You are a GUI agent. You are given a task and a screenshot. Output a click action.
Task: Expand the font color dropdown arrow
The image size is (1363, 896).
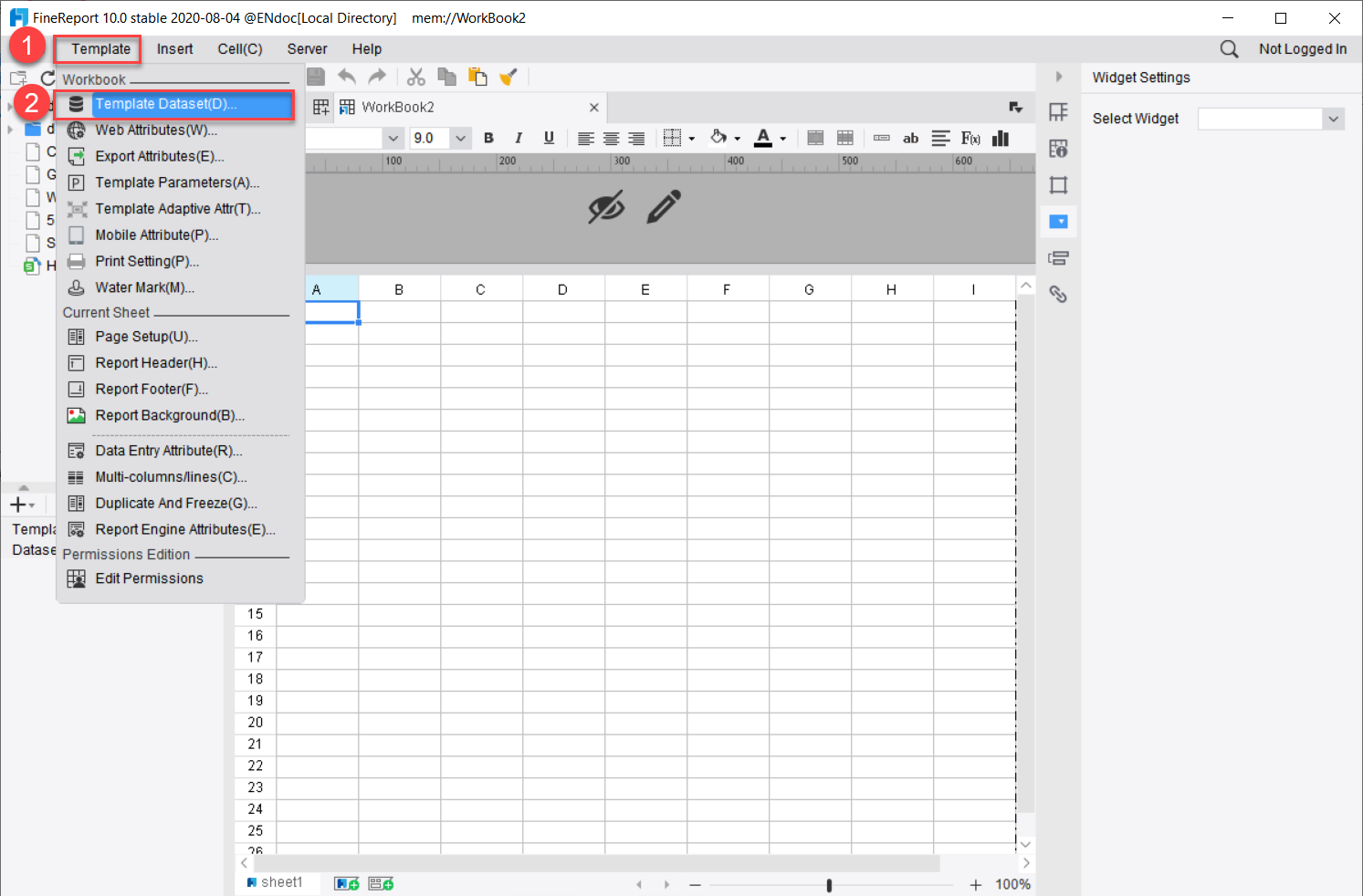point(781,138)
